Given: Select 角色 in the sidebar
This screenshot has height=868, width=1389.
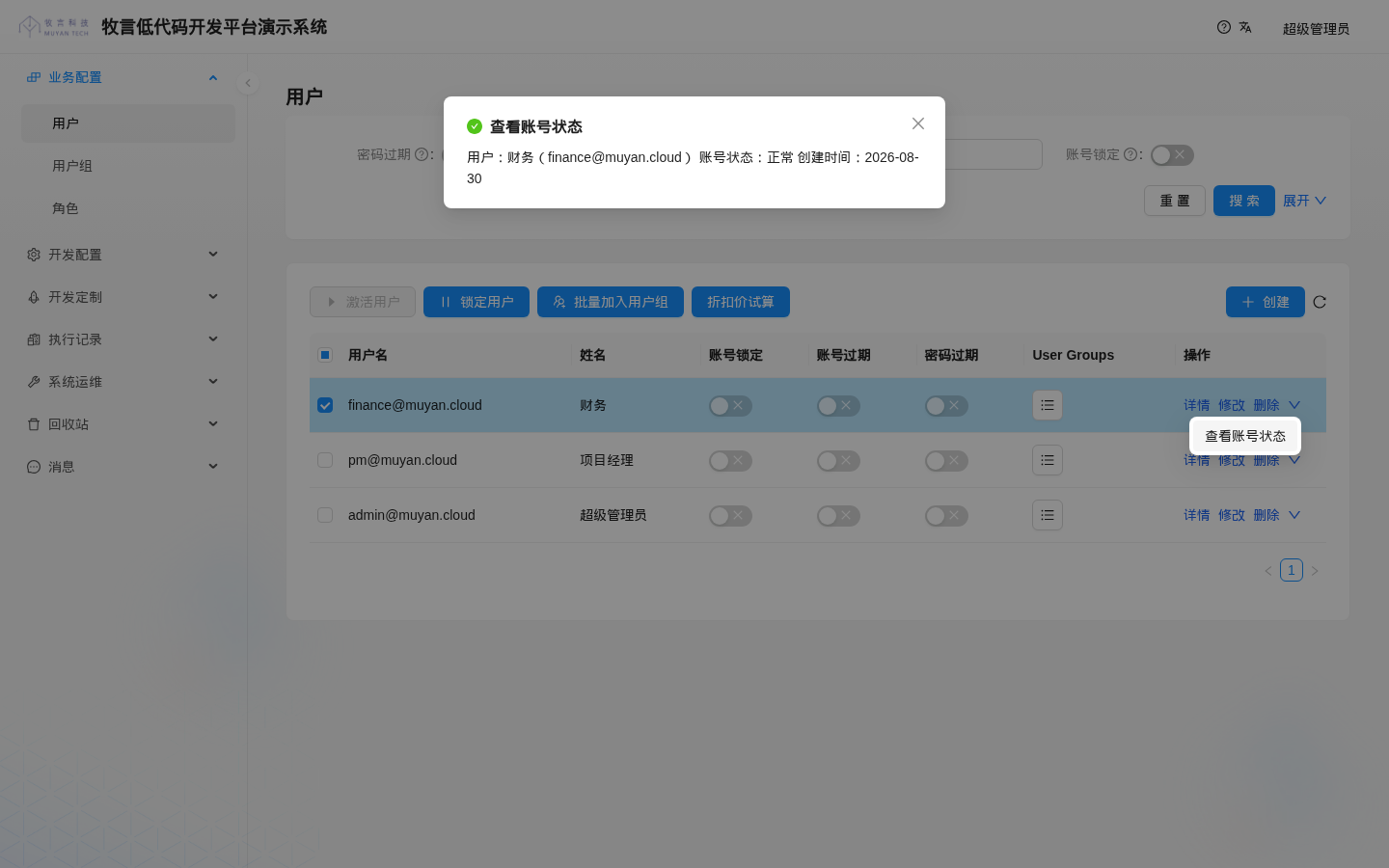Looking at the screenshot, I should click(x=128, y=208).
